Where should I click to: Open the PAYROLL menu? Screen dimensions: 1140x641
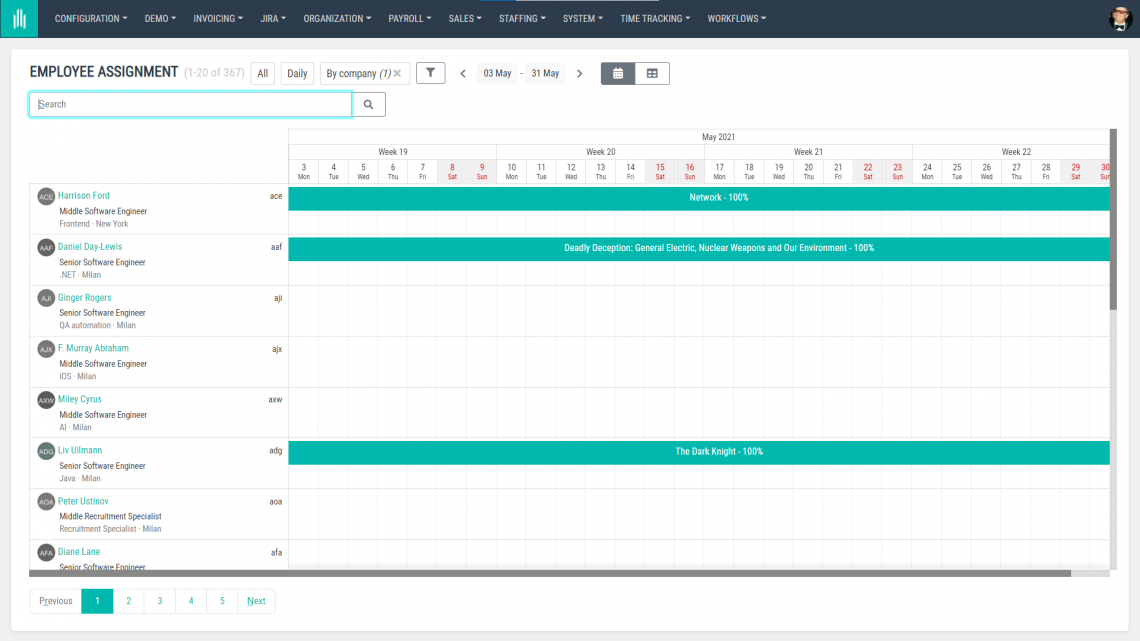(409, 18)
